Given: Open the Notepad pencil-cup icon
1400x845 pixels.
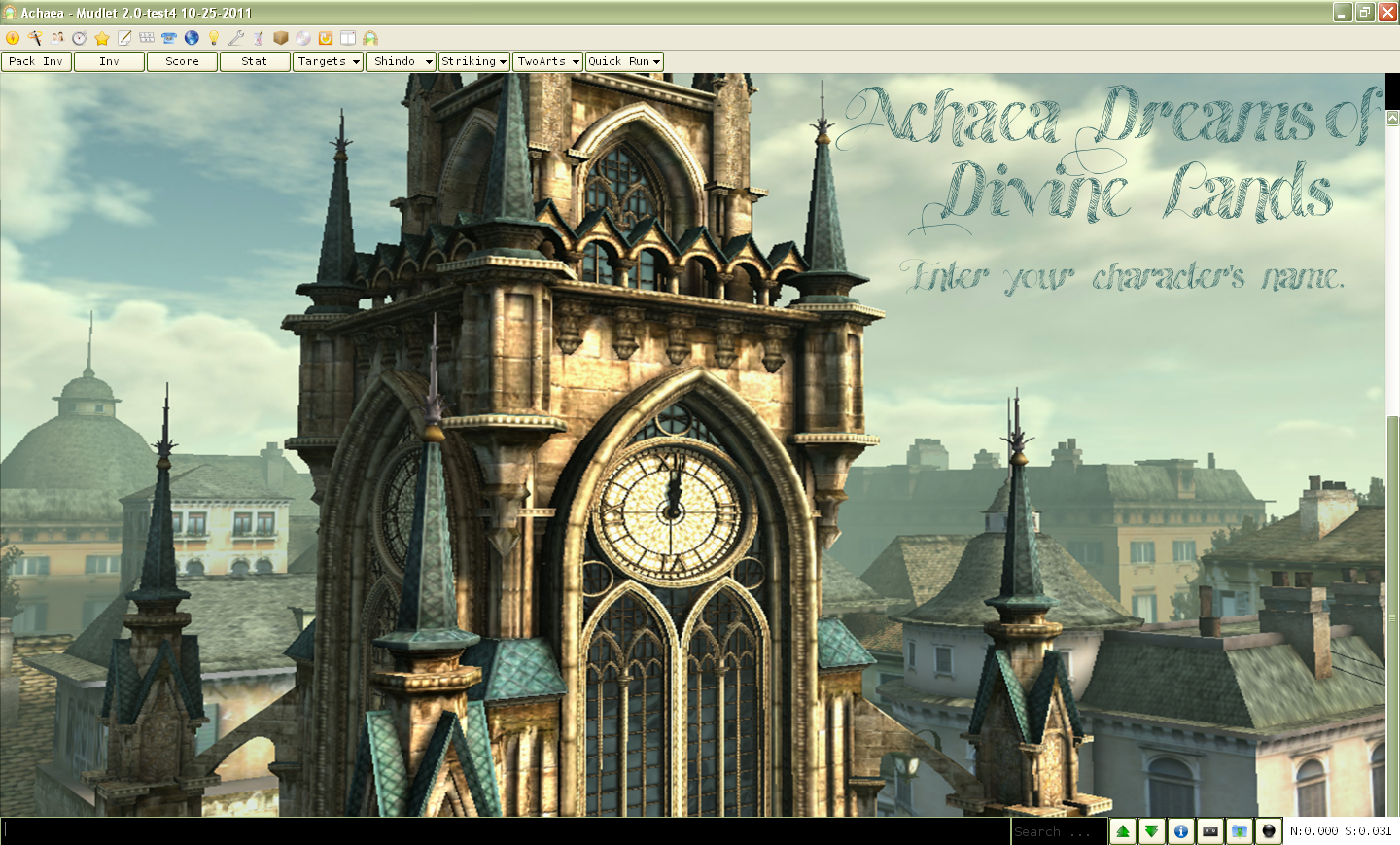Looking at the screenshot, I should click(x=259, y=38).
